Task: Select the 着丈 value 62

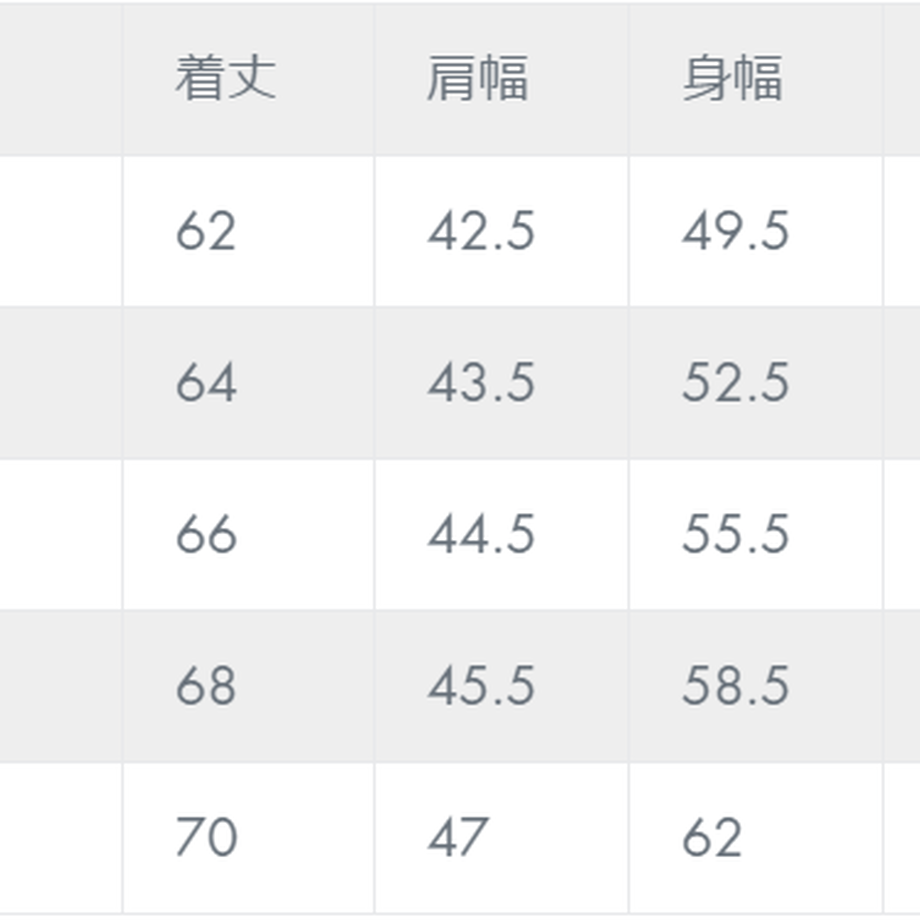Action: 206,231
